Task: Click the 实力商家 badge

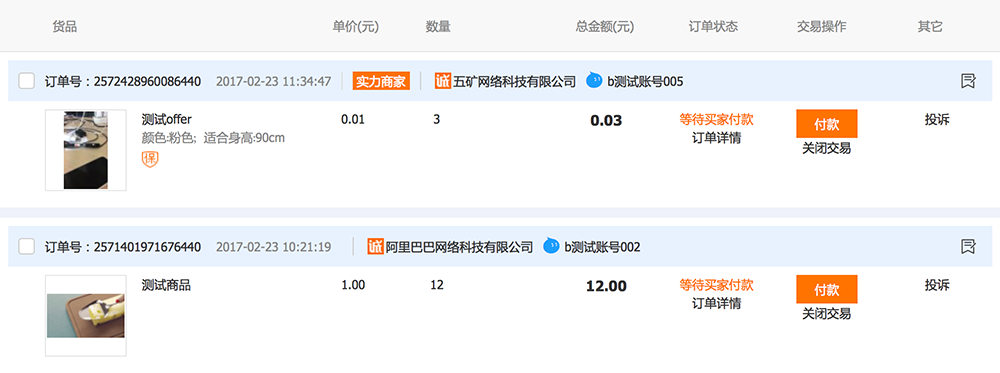Action: click(381, 81)
